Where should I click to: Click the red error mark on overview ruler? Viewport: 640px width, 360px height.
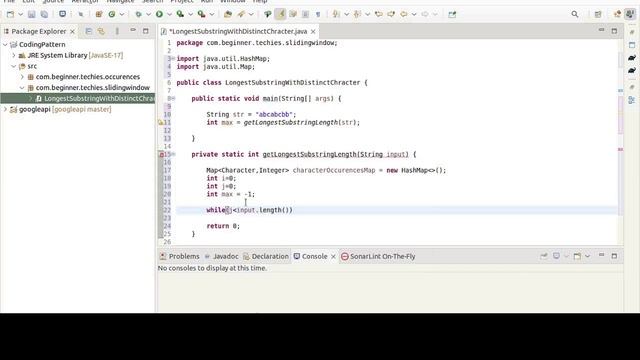620,149
